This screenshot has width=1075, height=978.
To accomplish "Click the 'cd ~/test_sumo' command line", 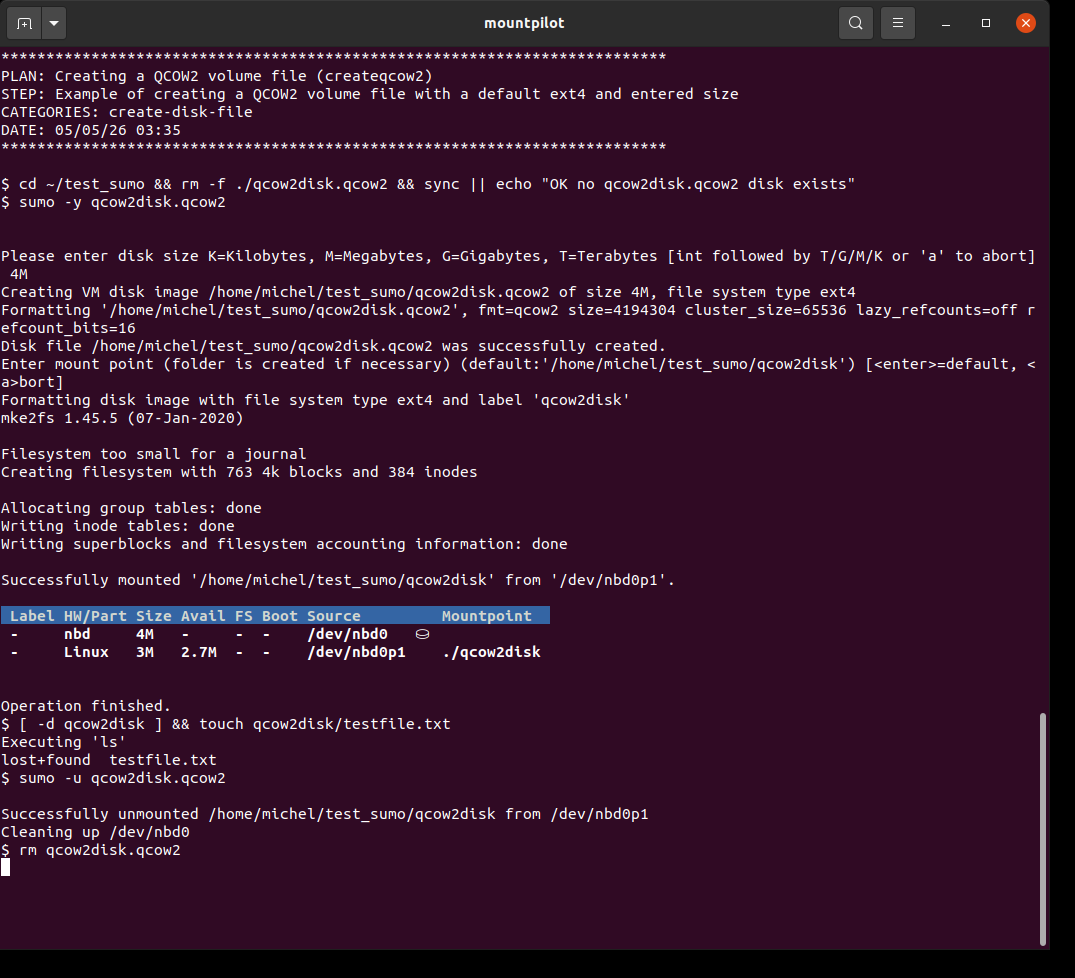I will click(x=428, y=184).
